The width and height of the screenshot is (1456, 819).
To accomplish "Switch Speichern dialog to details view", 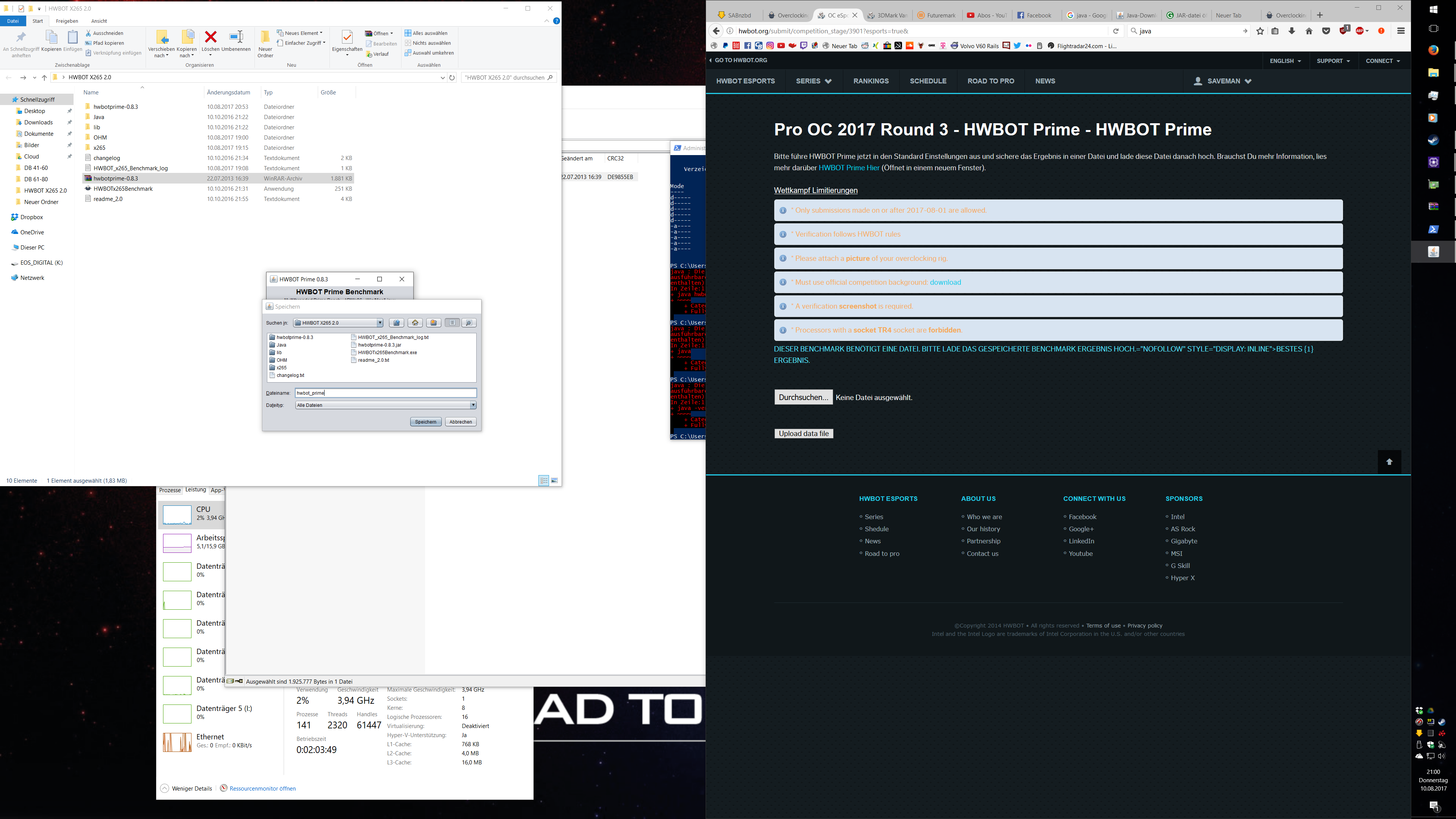I will coord(469,323).
